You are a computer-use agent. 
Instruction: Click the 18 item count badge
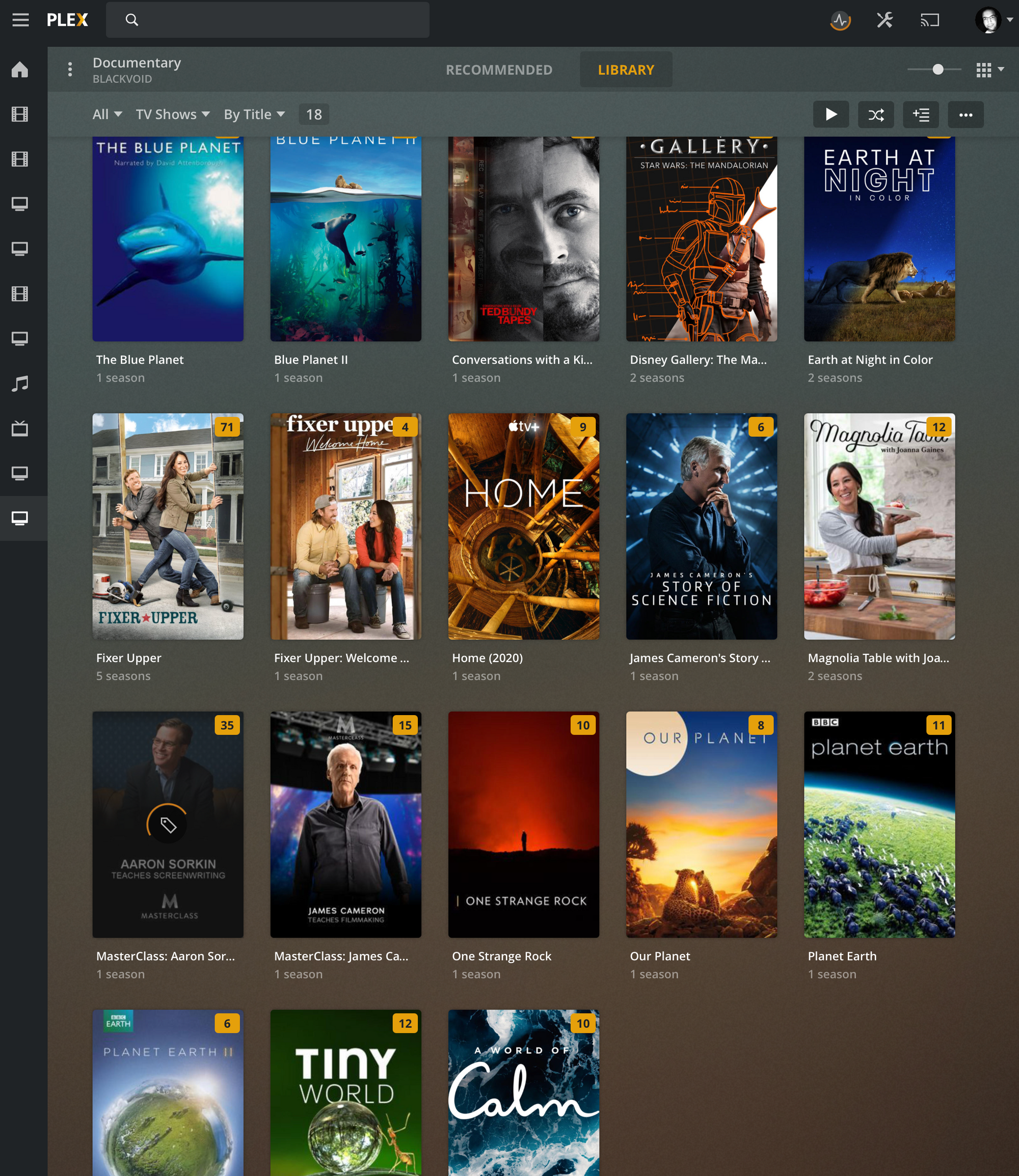314,114
